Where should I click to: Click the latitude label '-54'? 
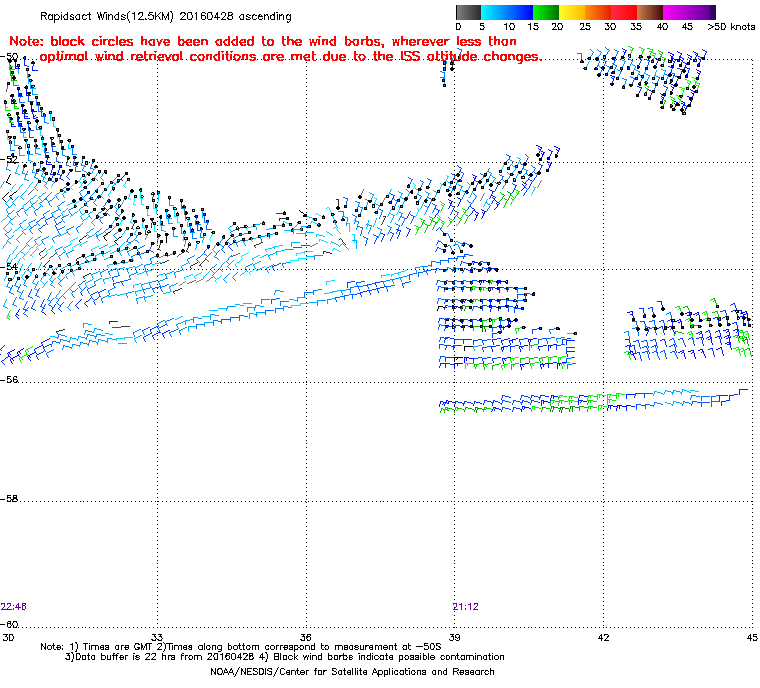(x=10, y=267)
